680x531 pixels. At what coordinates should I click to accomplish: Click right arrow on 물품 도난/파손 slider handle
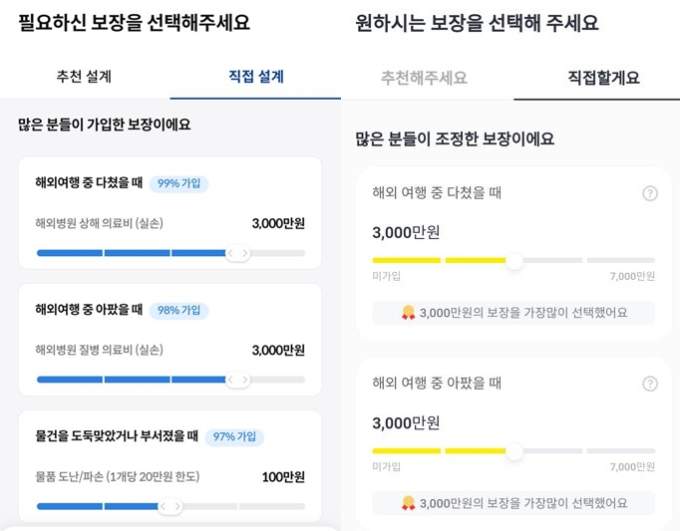click(177, 506)
